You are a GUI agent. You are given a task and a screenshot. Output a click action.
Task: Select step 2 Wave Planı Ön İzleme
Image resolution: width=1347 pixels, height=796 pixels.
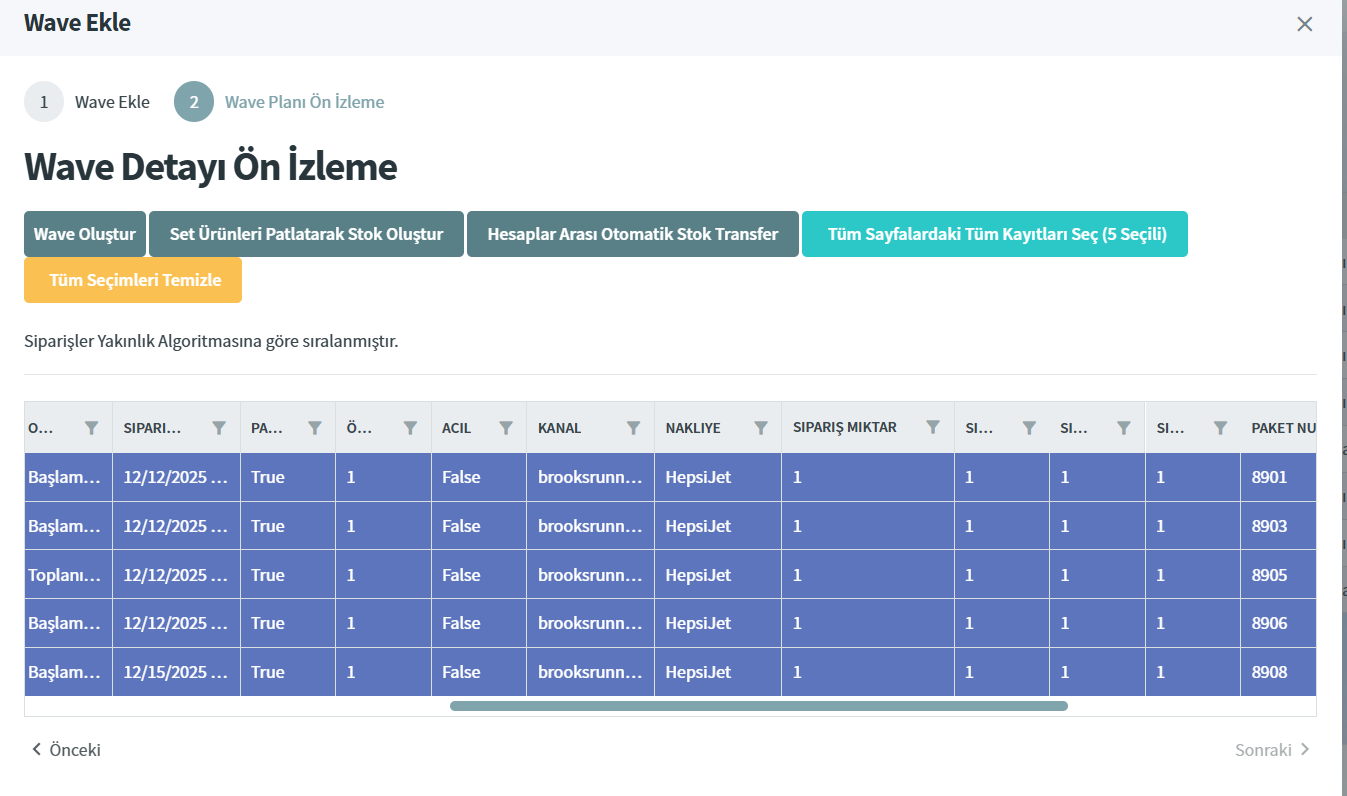[279, 102]
